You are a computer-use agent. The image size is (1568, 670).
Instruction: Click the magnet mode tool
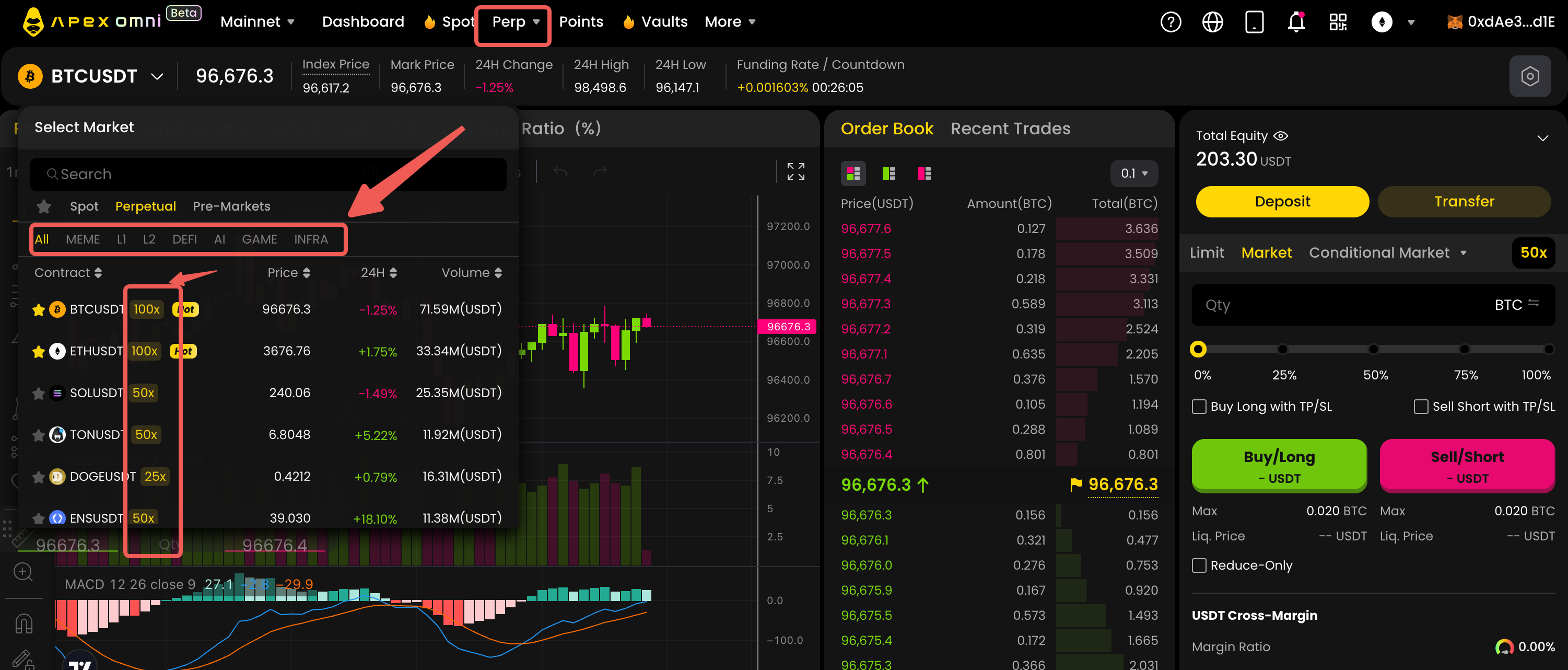coord(23,623)
